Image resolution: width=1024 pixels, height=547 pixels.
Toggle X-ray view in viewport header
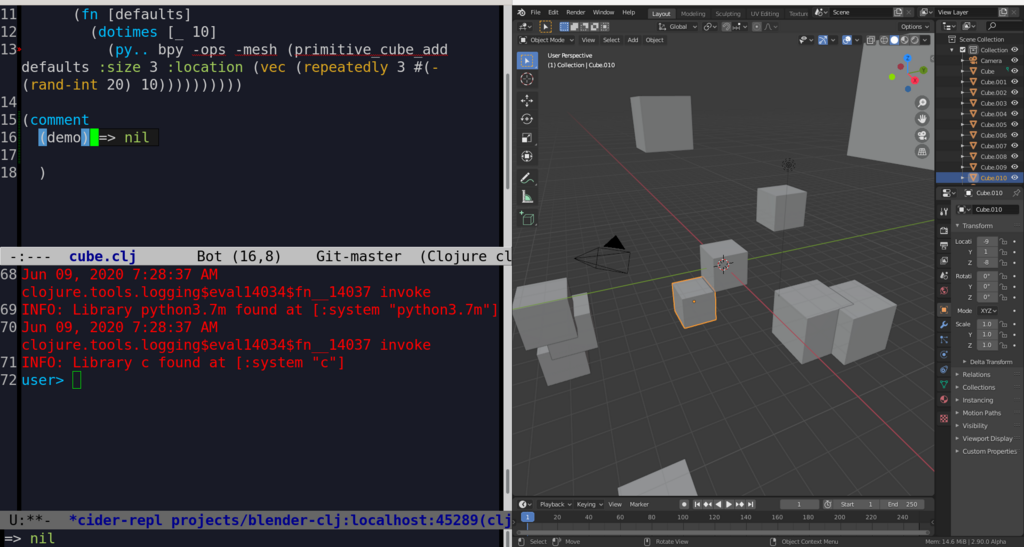click(x=871, y=40)
